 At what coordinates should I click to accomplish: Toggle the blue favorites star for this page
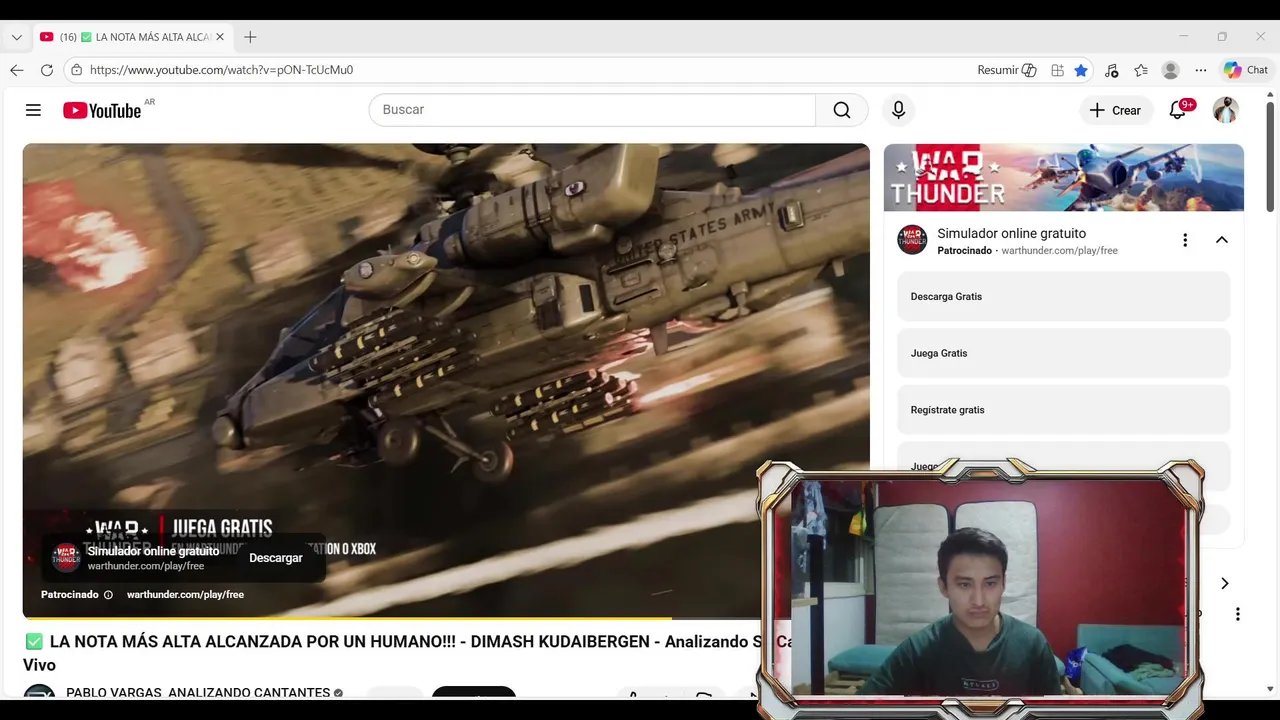click(1081, 70)
